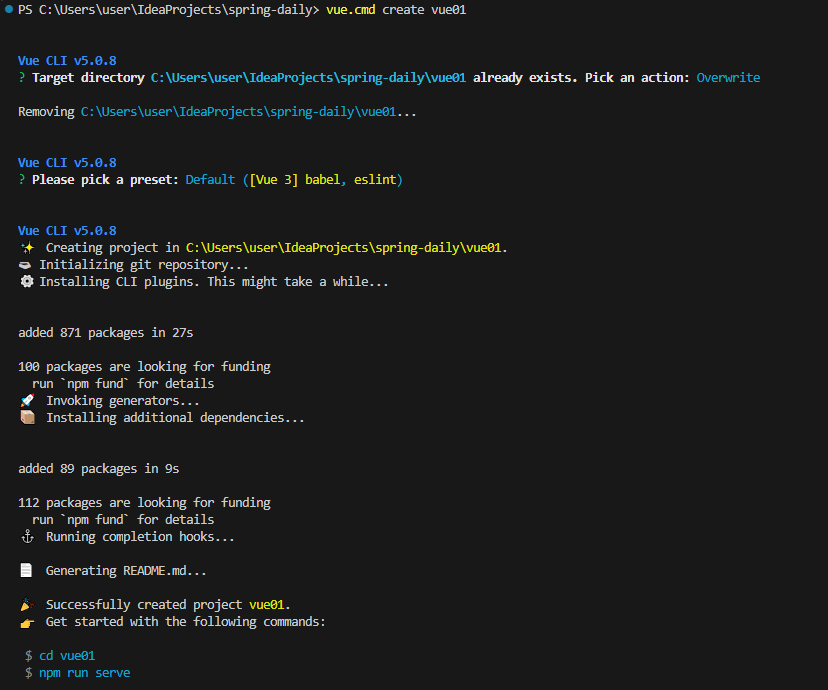Click 'Please pick a preset:' prompt

pos(105,180)
